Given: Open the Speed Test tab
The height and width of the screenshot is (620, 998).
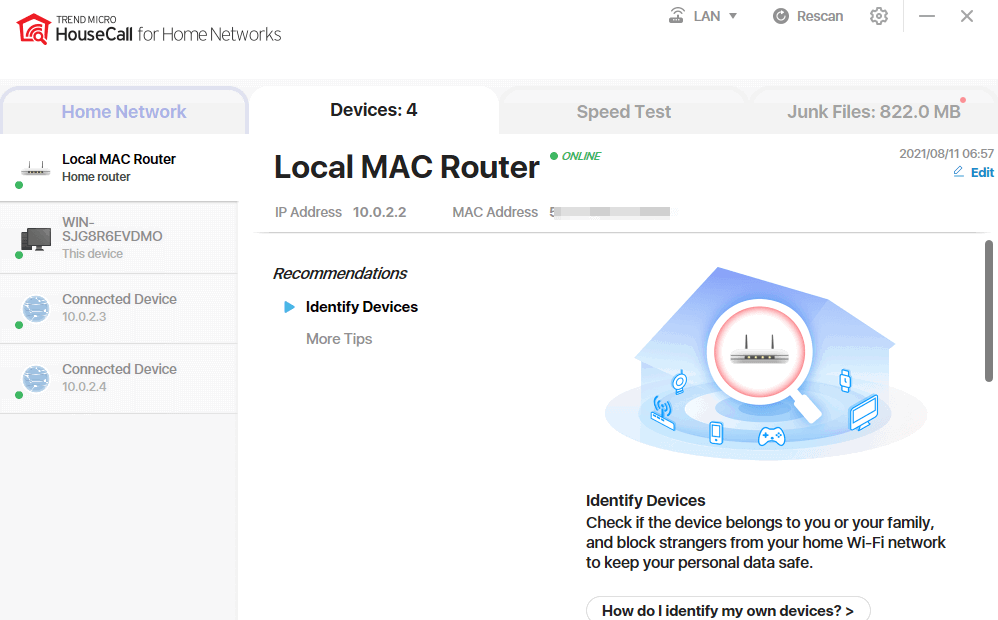Looking at the screenshot, I should [624, 112].
